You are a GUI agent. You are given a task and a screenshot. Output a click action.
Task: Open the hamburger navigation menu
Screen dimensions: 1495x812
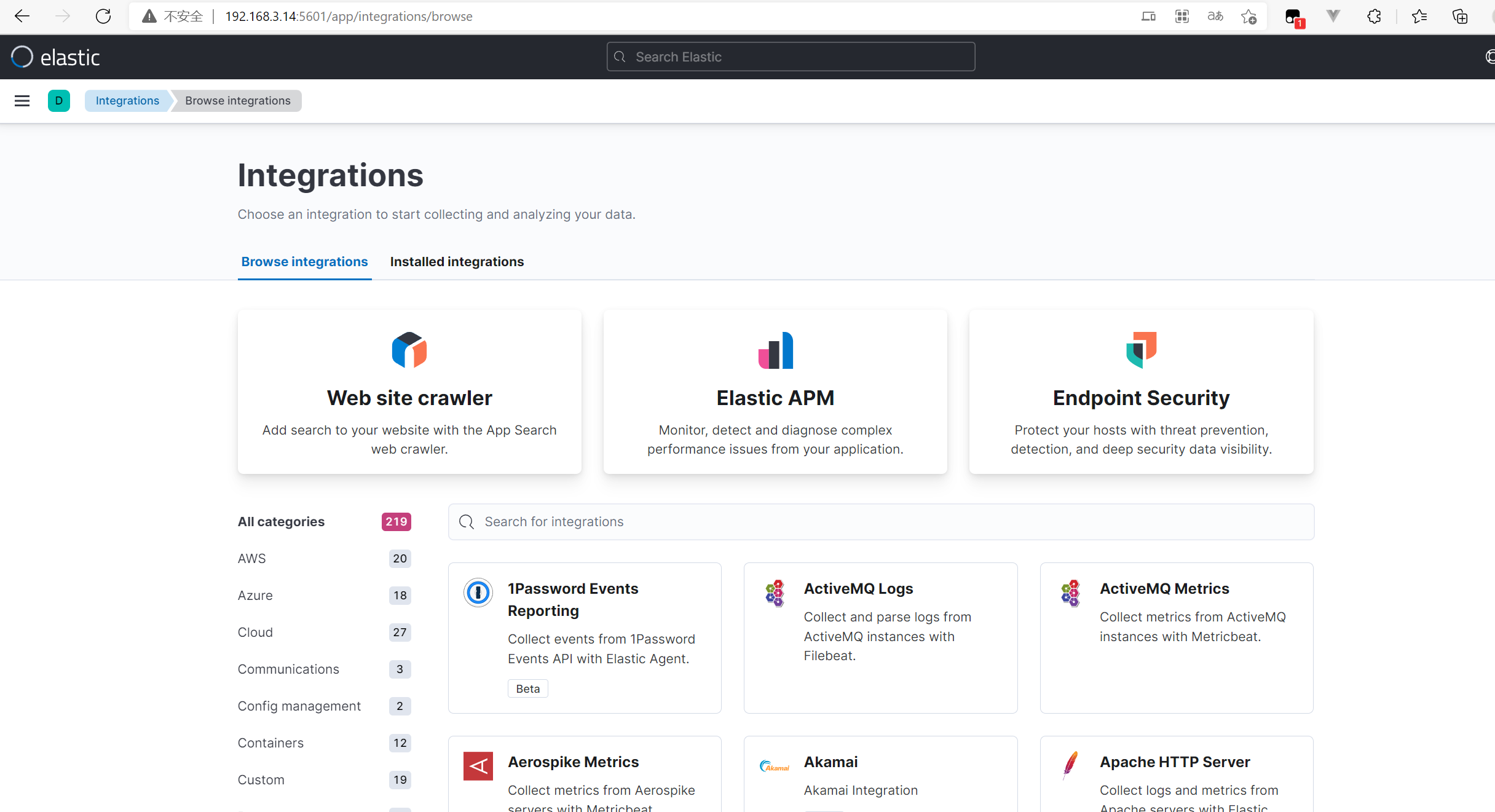coord(22,101)
